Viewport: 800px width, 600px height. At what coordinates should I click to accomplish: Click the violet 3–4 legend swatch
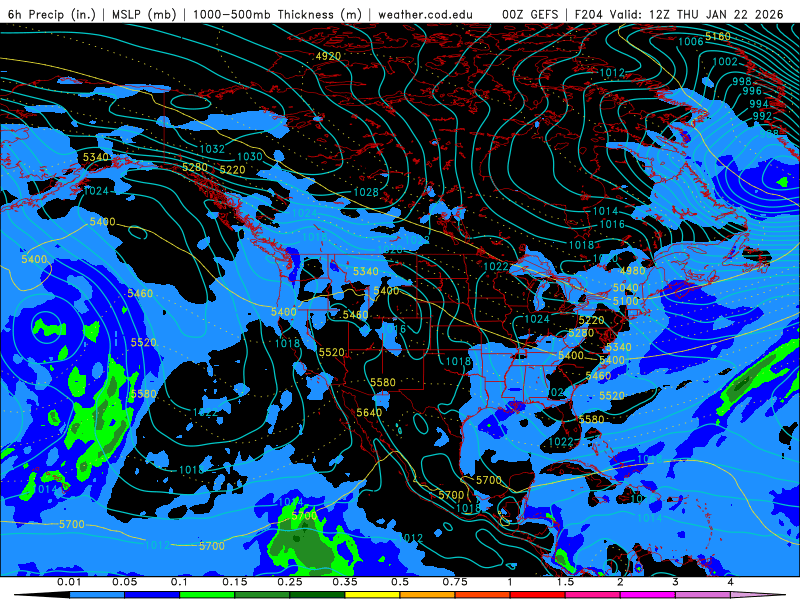coord(703,595)
